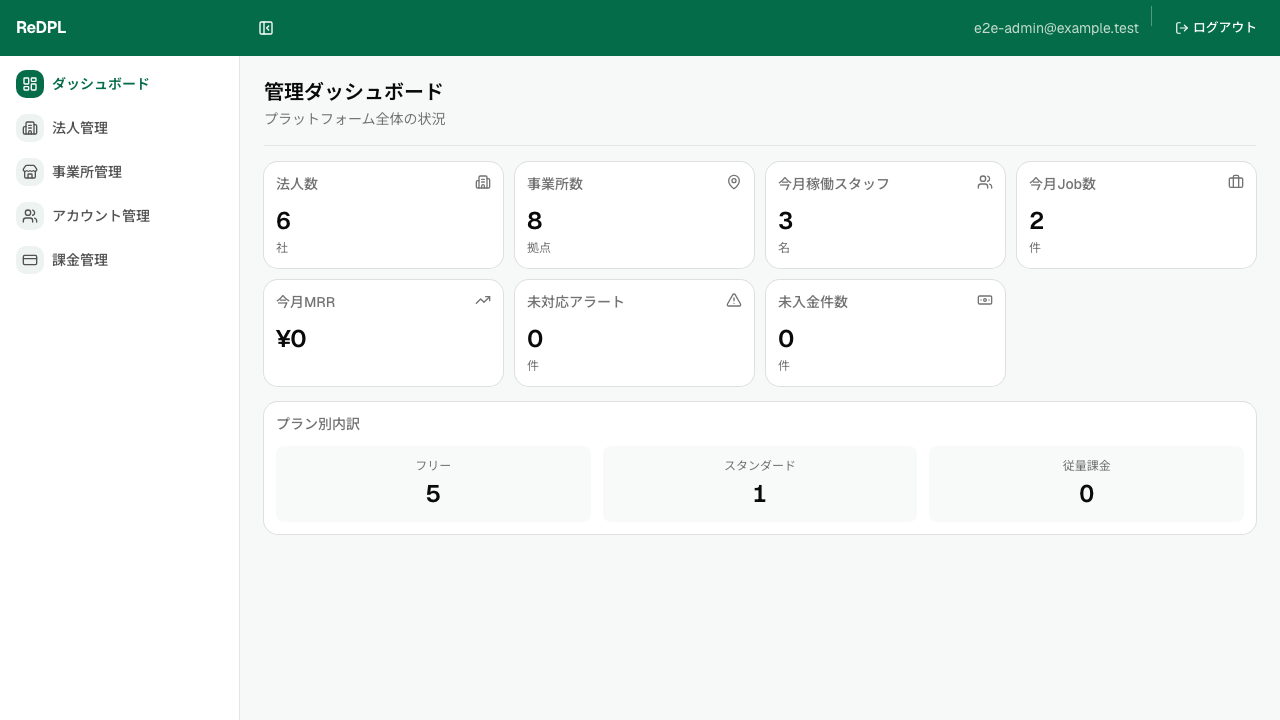Image resolution: width=1280 pixels, height=720 pixels.
Task: Click the banknote icon on 未入金件数 card
Action: (x=985, y=300)
